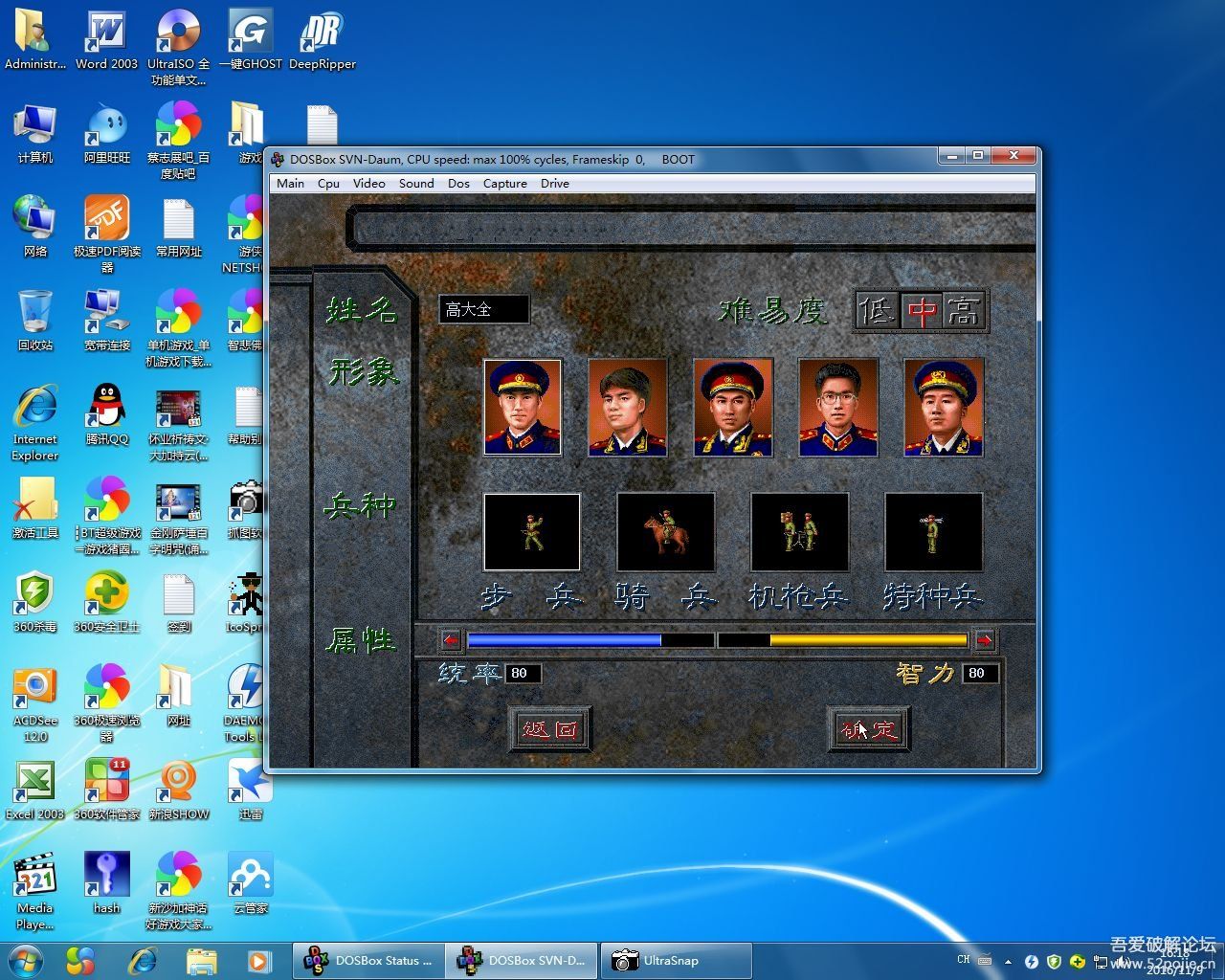The width and height of the screenshot is (1225, 980).
Task: Click the red left arrow of attributes
Action: (x=451, y=640)
